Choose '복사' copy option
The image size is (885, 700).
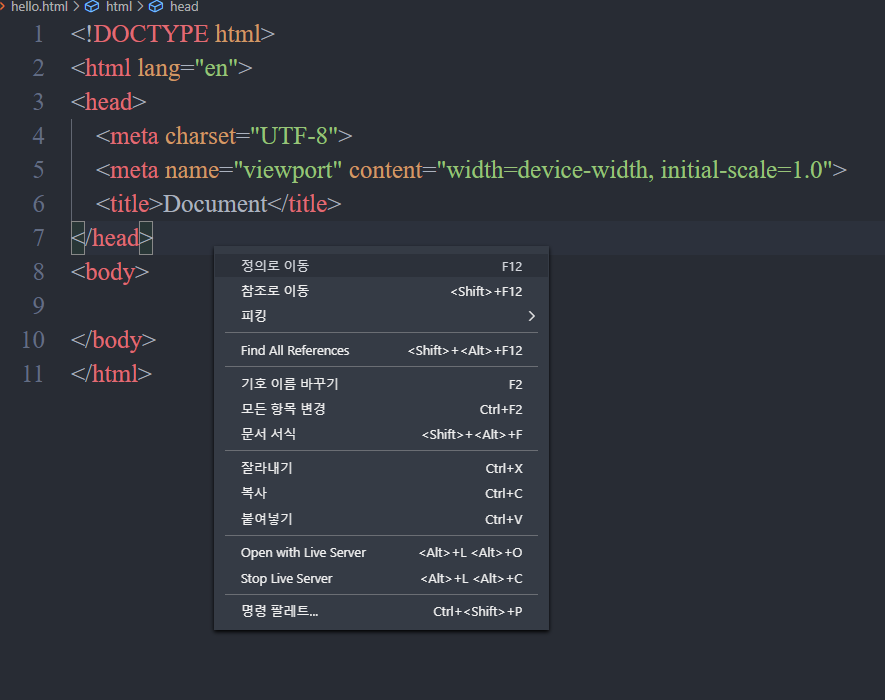click(x=381, y=493)
